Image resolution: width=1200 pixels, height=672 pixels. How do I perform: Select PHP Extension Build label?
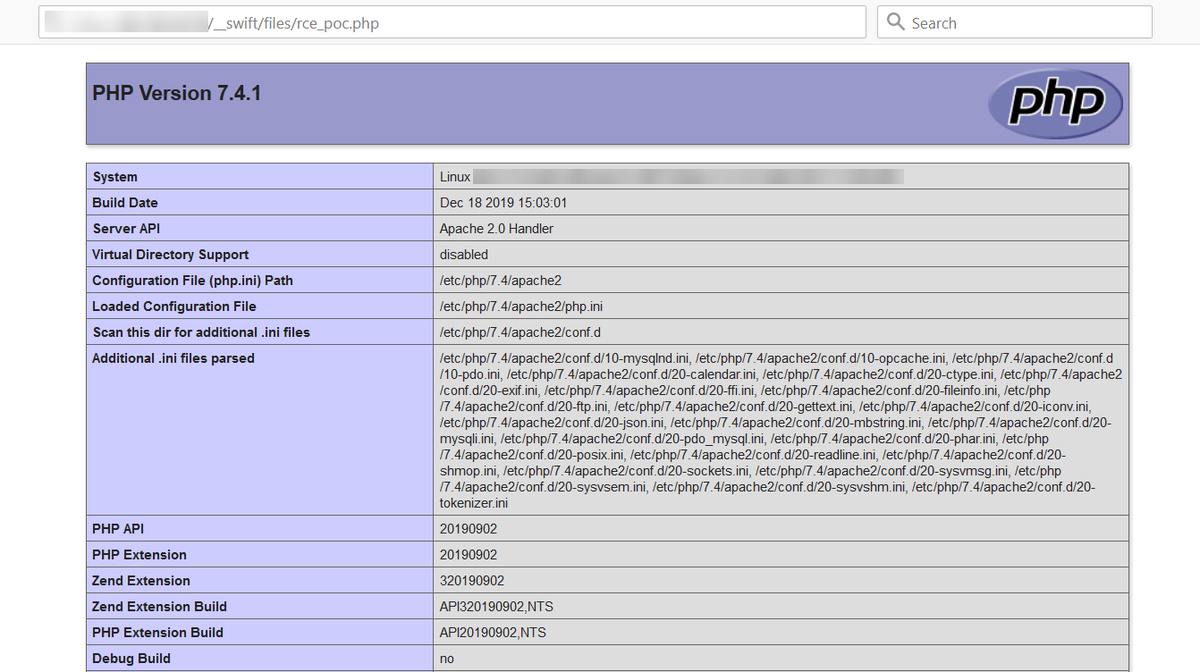pyautogui.click(x=157, y=633)
